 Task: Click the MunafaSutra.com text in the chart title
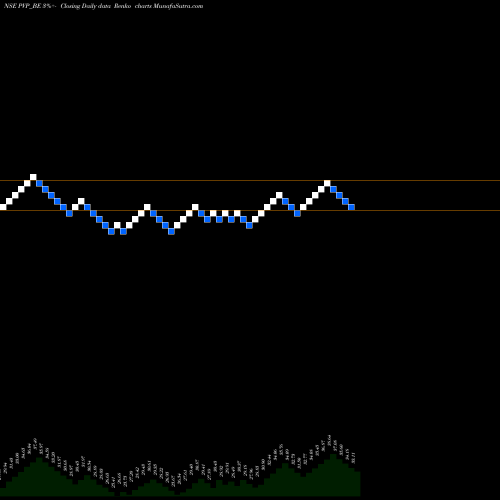(178, 6)
